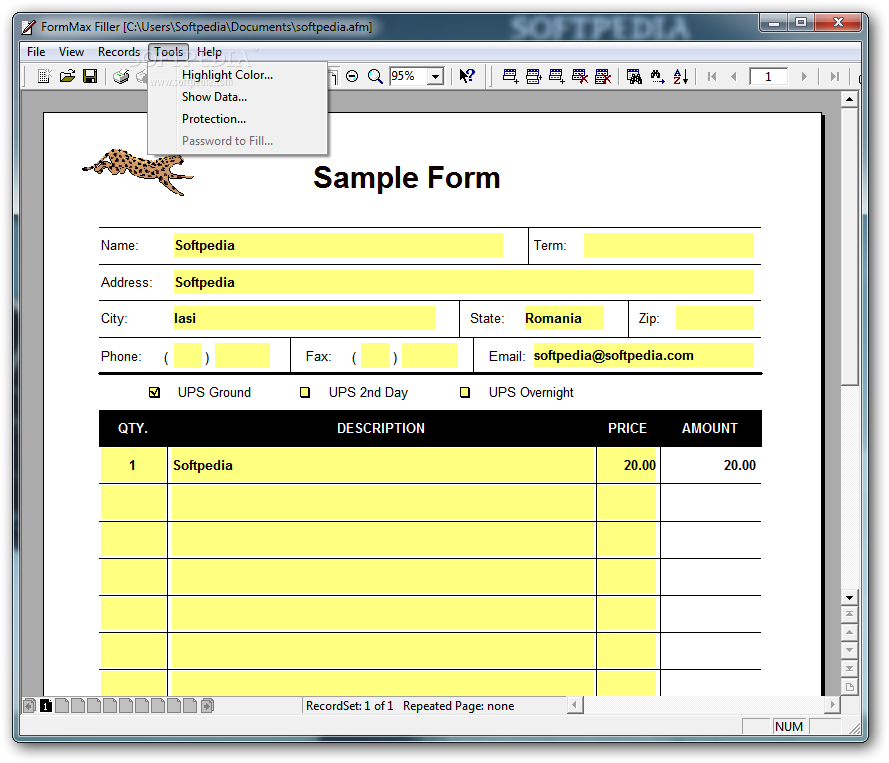Jump to bottom with the double-down scroll button
Viewport: 889px width, 763px height.
click(x=849, y=668)
